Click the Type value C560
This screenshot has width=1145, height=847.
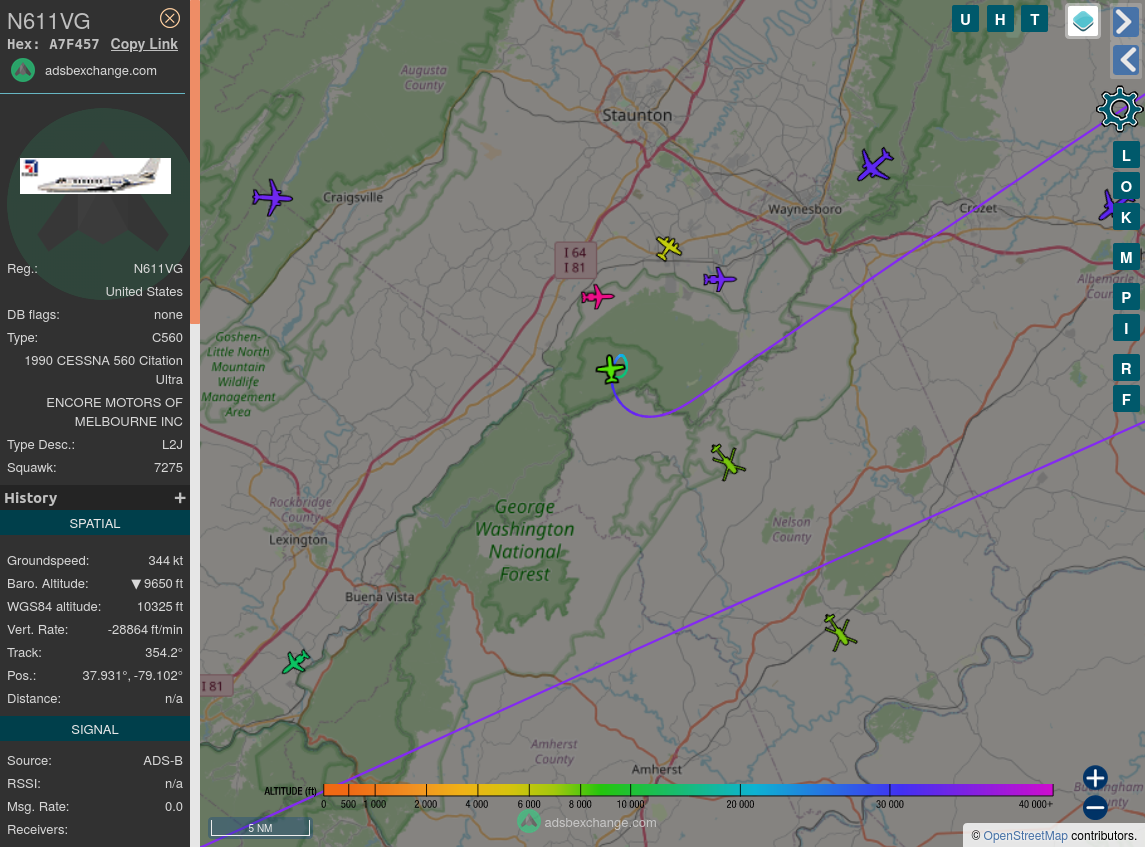coord(167,338)
